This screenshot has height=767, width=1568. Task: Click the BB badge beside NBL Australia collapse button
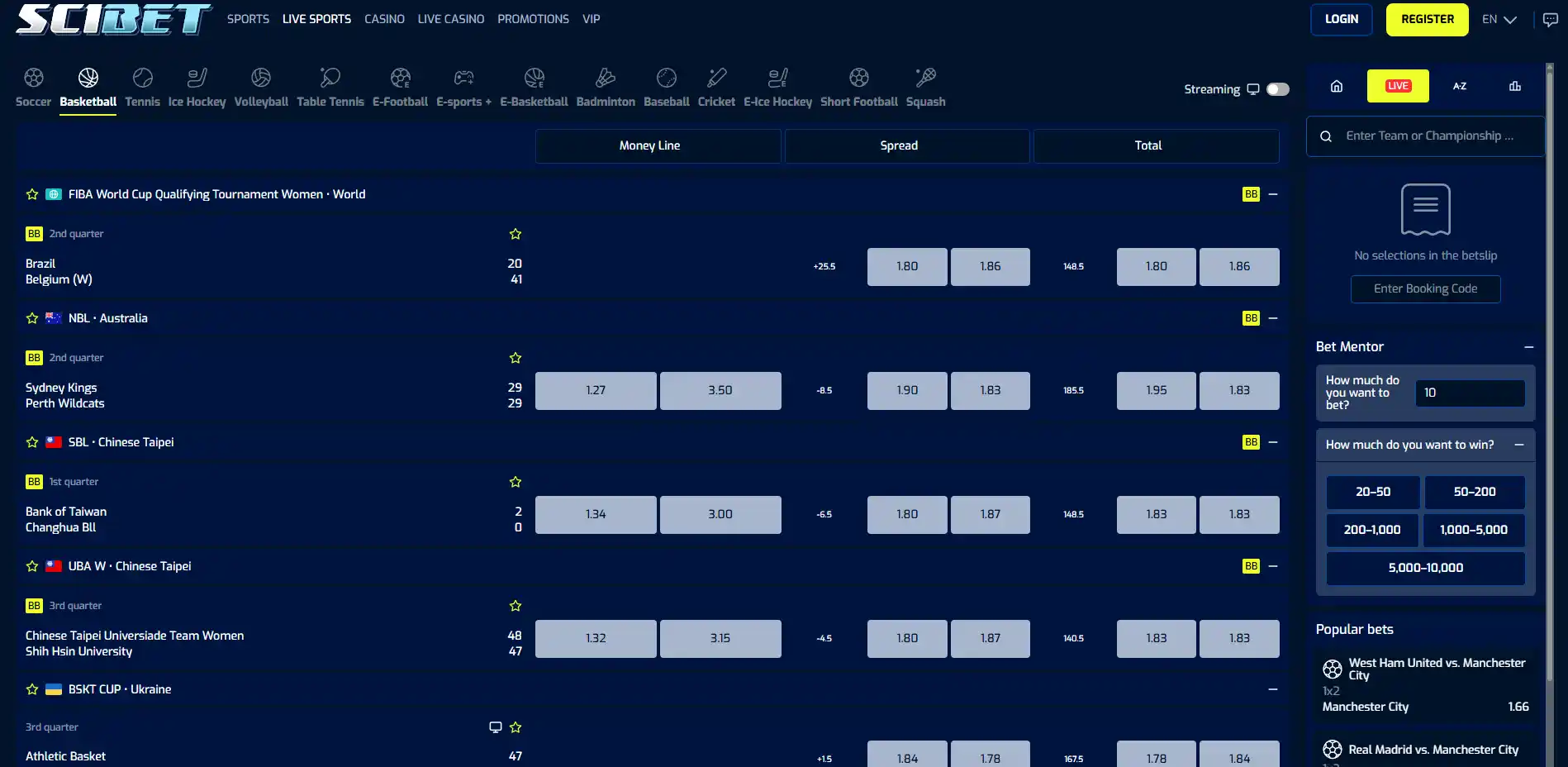(1251, 318)
